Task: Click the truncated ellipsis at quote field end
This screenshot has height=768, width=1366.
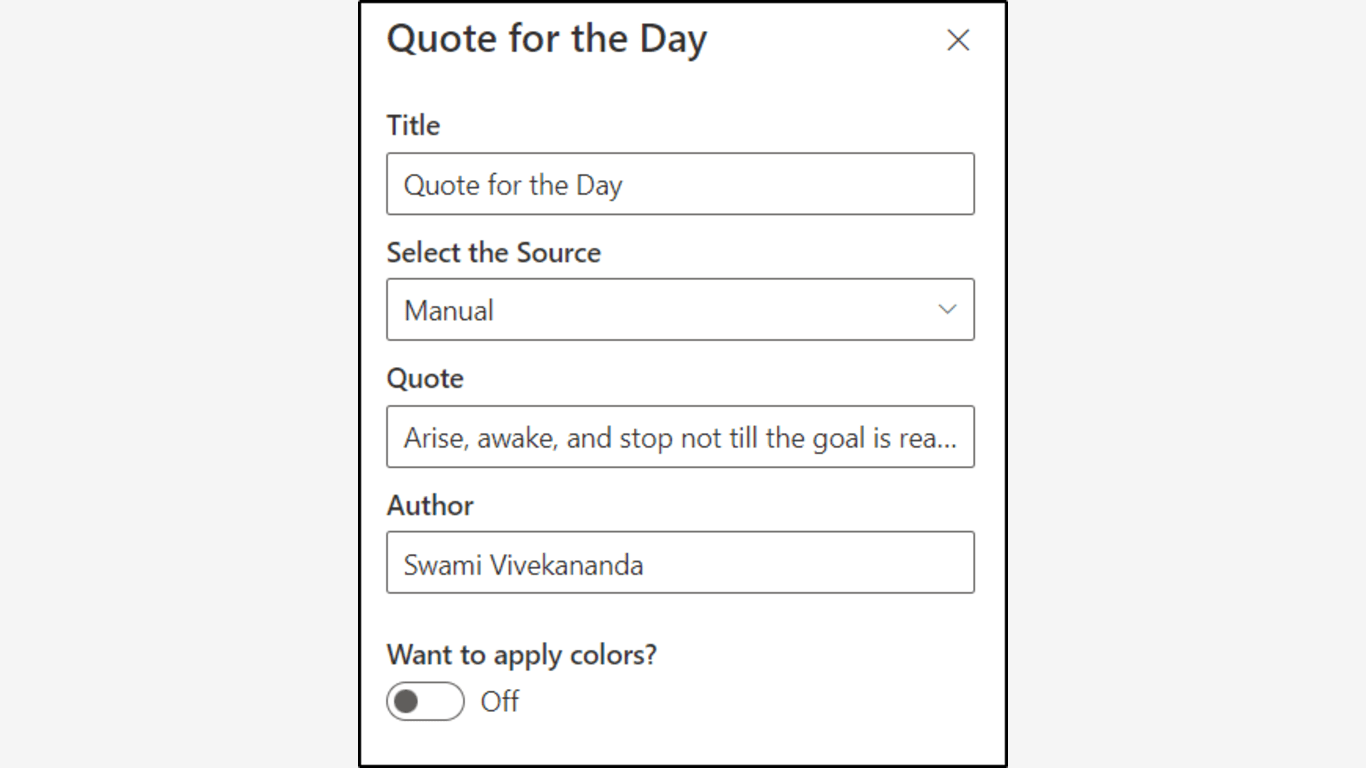Action: (x=949, y=440)
